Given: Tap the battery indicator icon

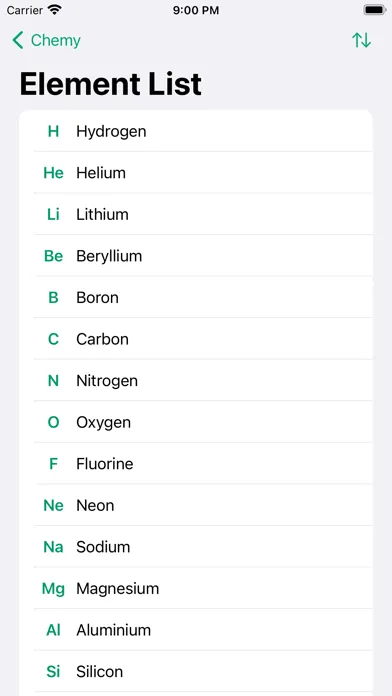Looking at the screenshot, I should [x=374, y=10].
